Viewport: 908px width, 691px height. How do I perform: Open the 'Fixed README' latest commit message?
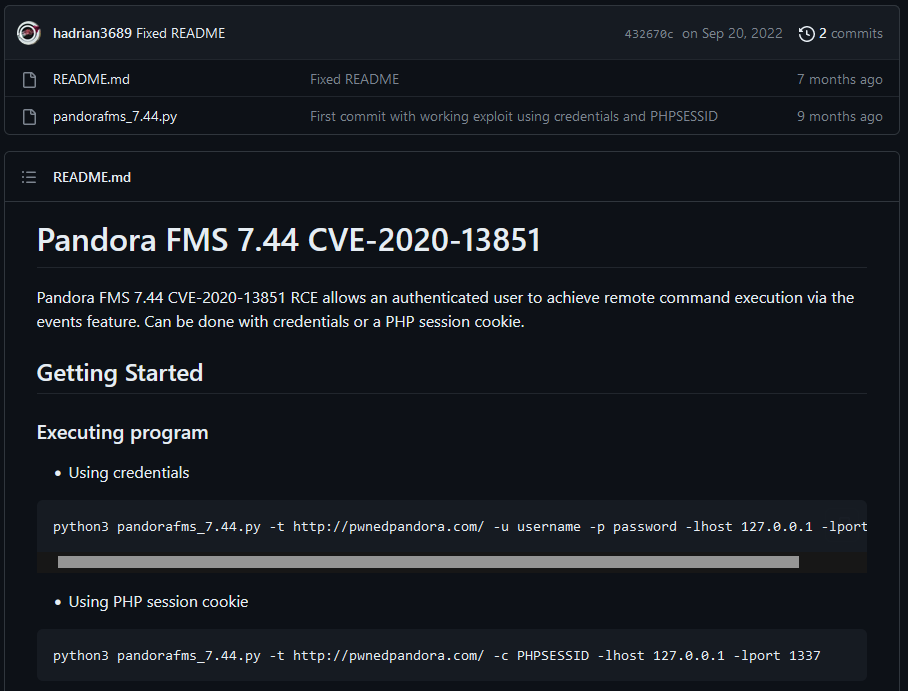(x=181, y=34)
